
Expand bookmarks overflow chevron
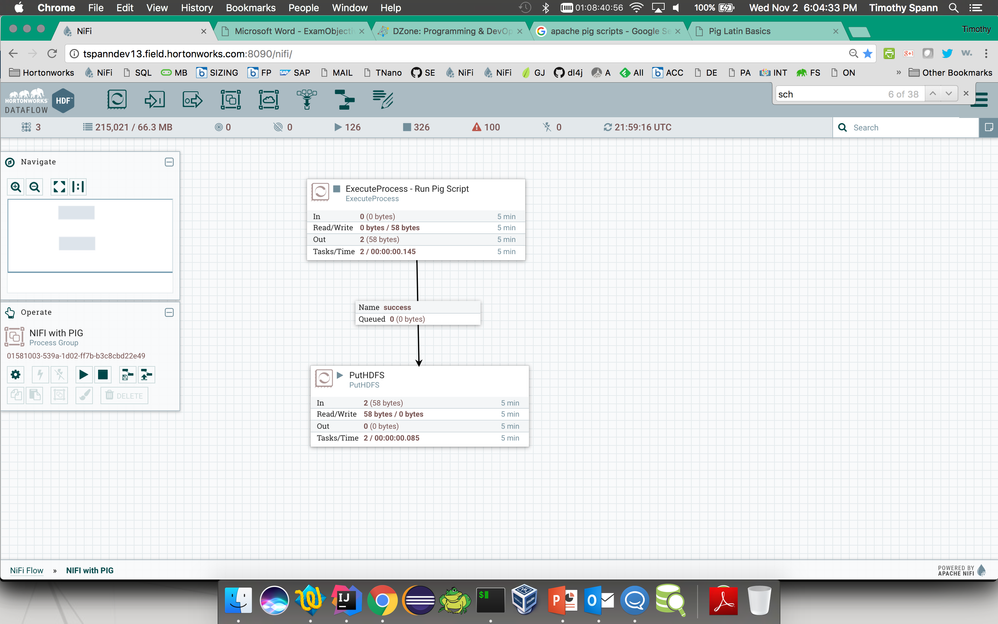899,73
